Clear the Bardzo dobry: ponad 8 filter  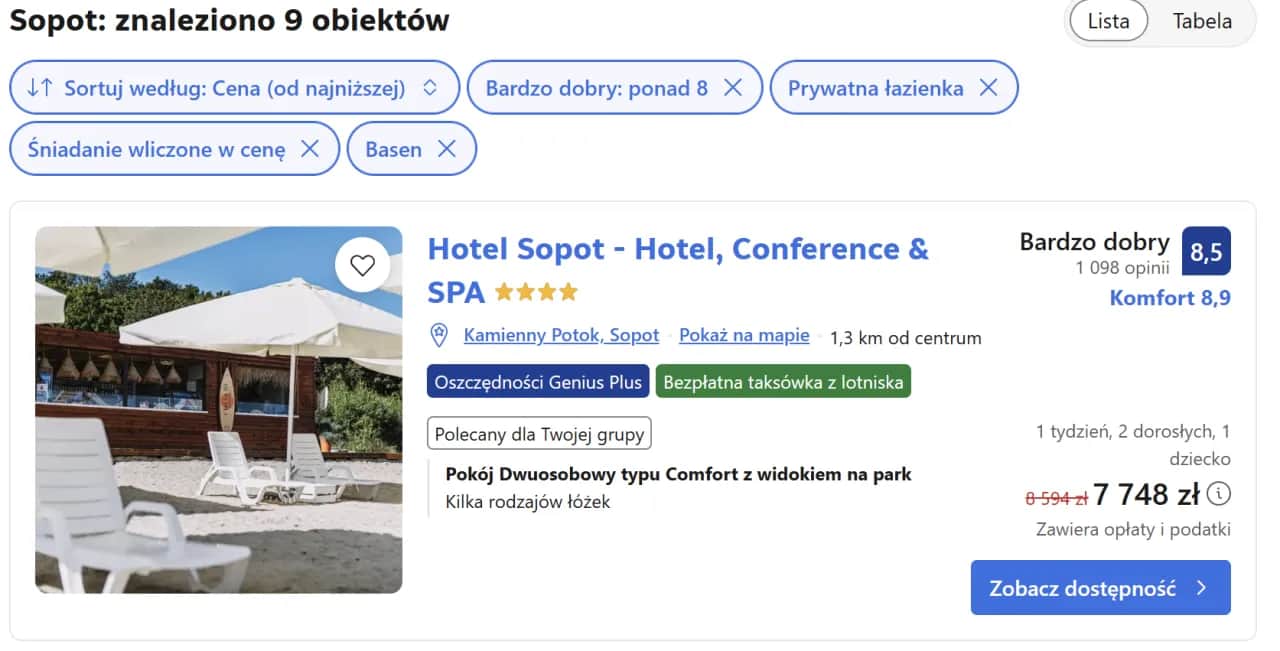736,87
